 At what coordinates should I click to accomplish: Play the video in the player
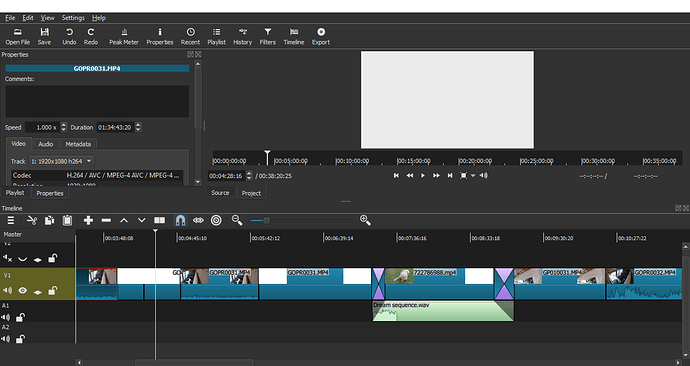pos(423,176)
